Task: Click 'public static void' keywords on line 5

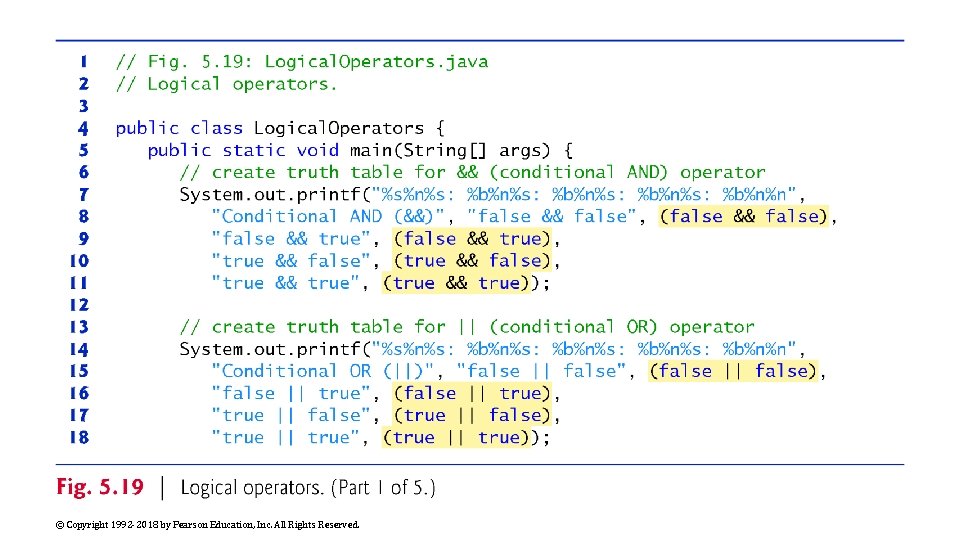Action: pyautogui.click(x=243, y=151)
